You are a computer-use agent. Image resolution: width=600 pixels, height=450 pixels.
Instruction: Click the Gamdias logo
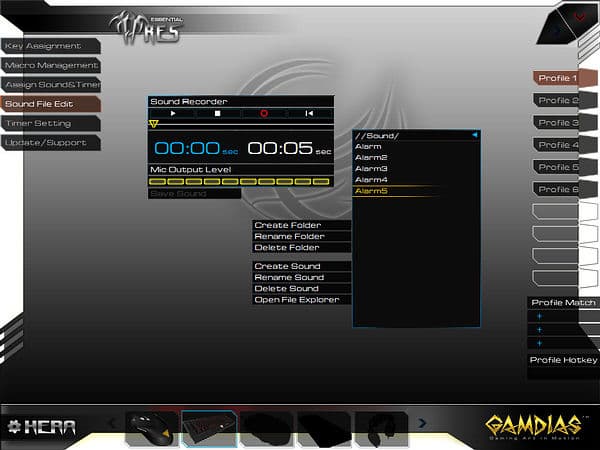[x=534, y=427]
